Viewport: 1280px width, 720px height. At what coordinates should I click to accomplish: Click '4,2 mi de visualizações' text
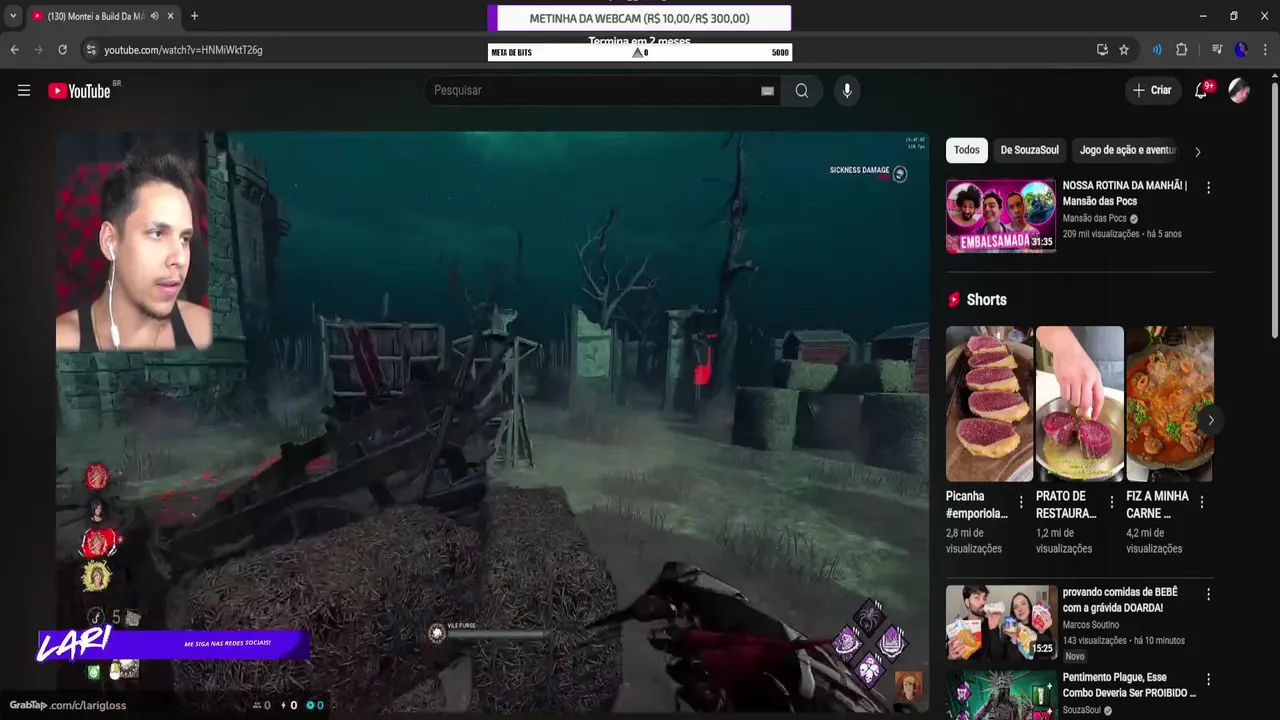point(1154,540)
